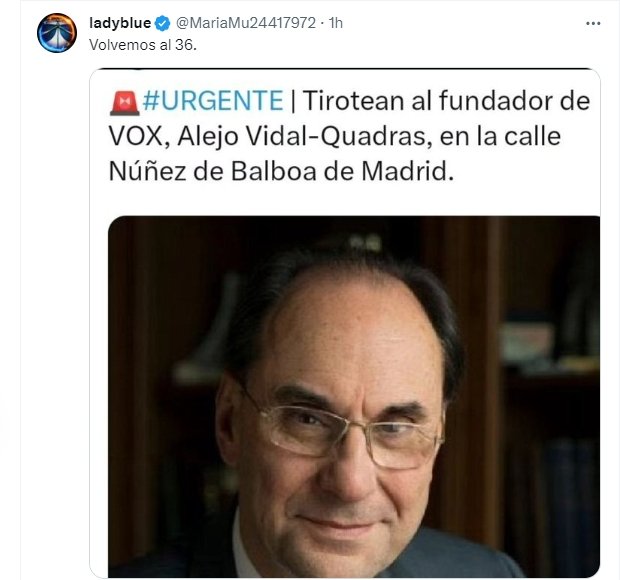Open ladyblue's round profile avatar
The image size is (620, 580).
click(x=57, y=33)
